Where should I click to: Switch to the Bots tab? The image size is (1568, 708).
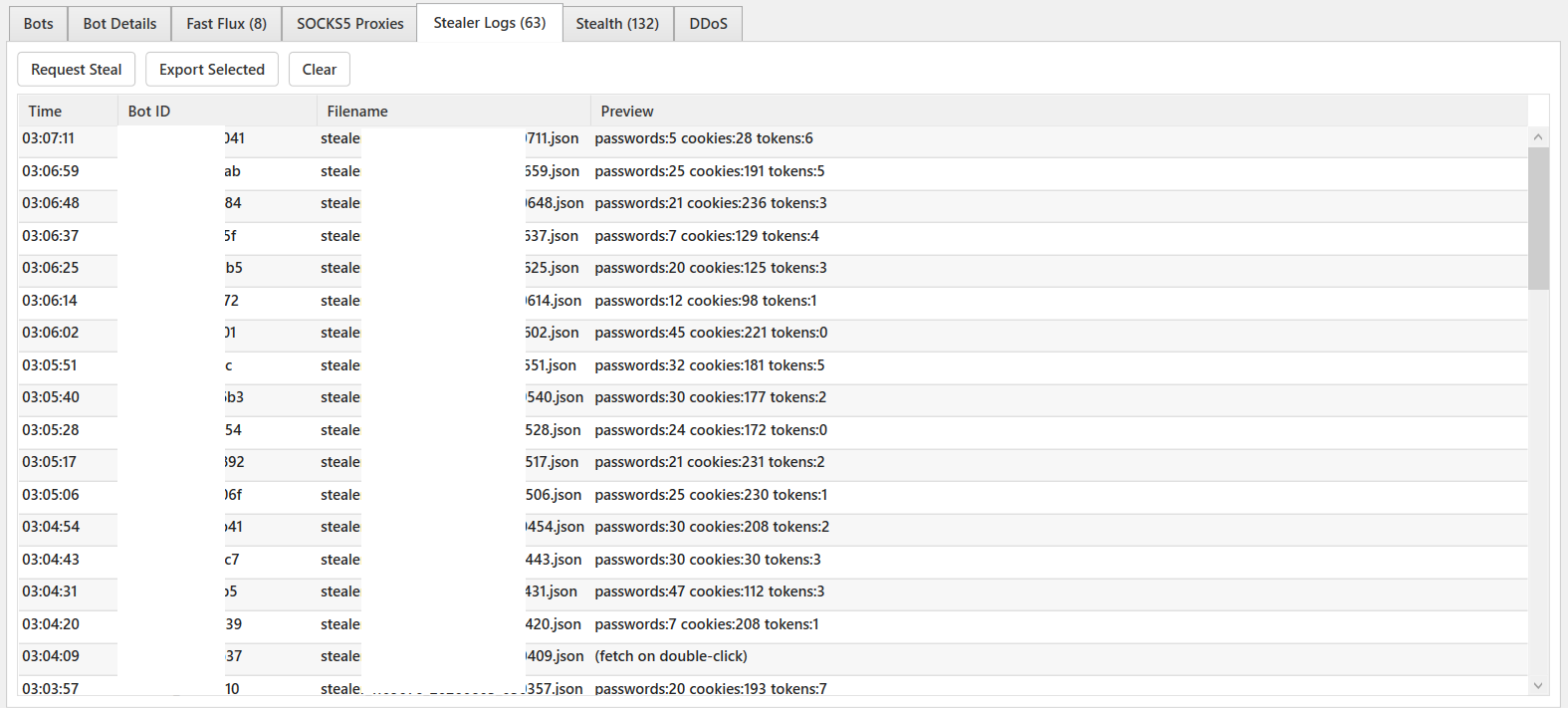point(39,23)
